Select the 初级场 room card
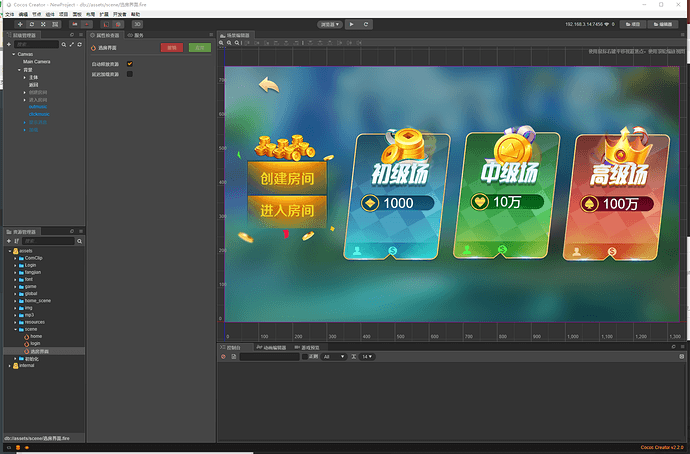This screenshot has height=454, width=690. [397, 194]
